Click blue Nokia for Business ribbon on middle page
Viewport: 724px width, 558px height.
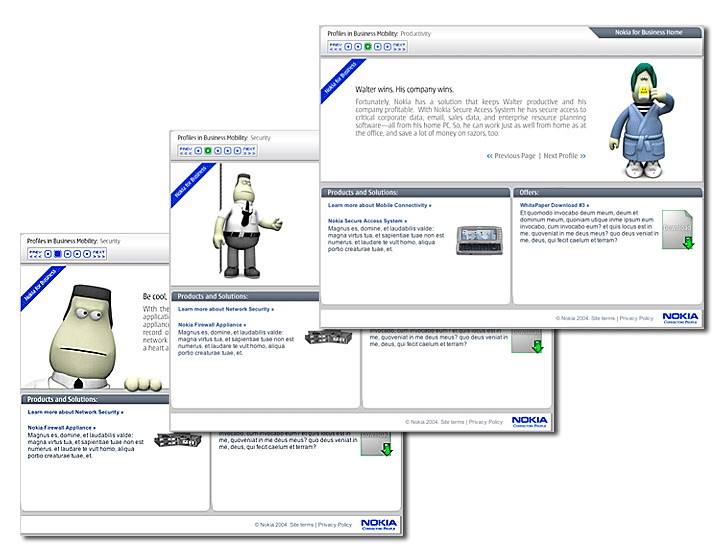(191, 183)
